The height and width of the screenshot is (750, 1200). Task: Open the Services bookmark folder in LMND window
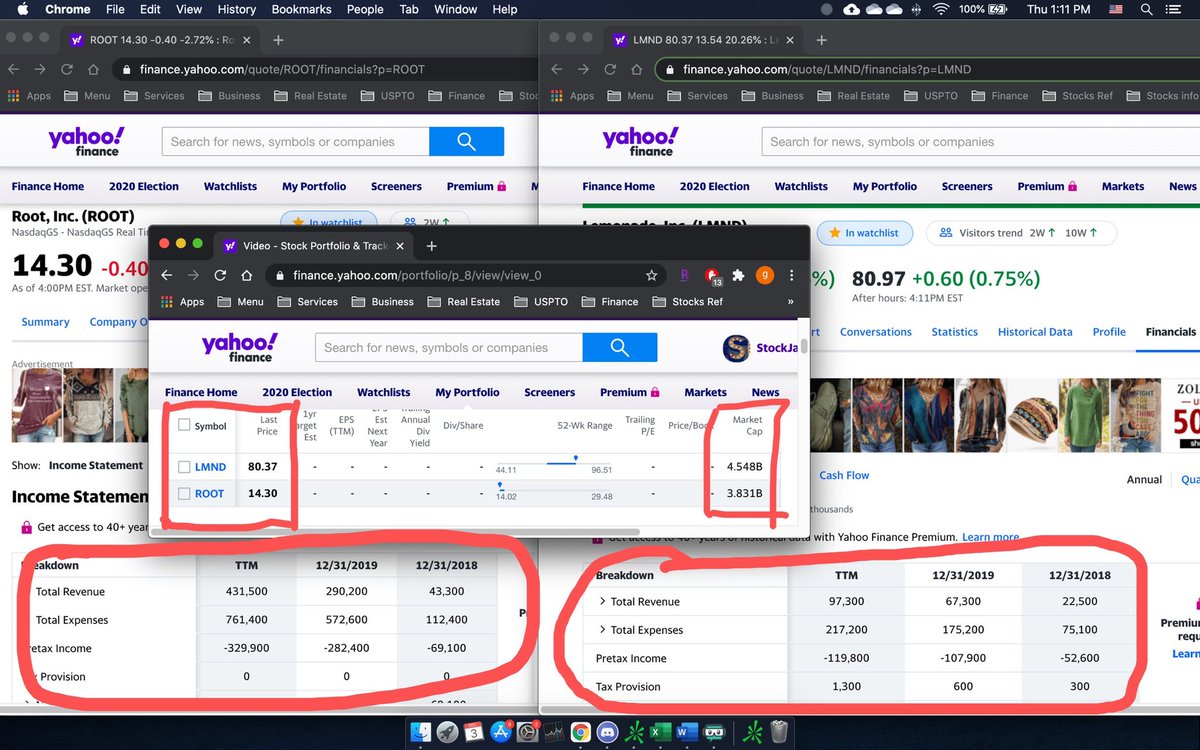click(698, 96)
